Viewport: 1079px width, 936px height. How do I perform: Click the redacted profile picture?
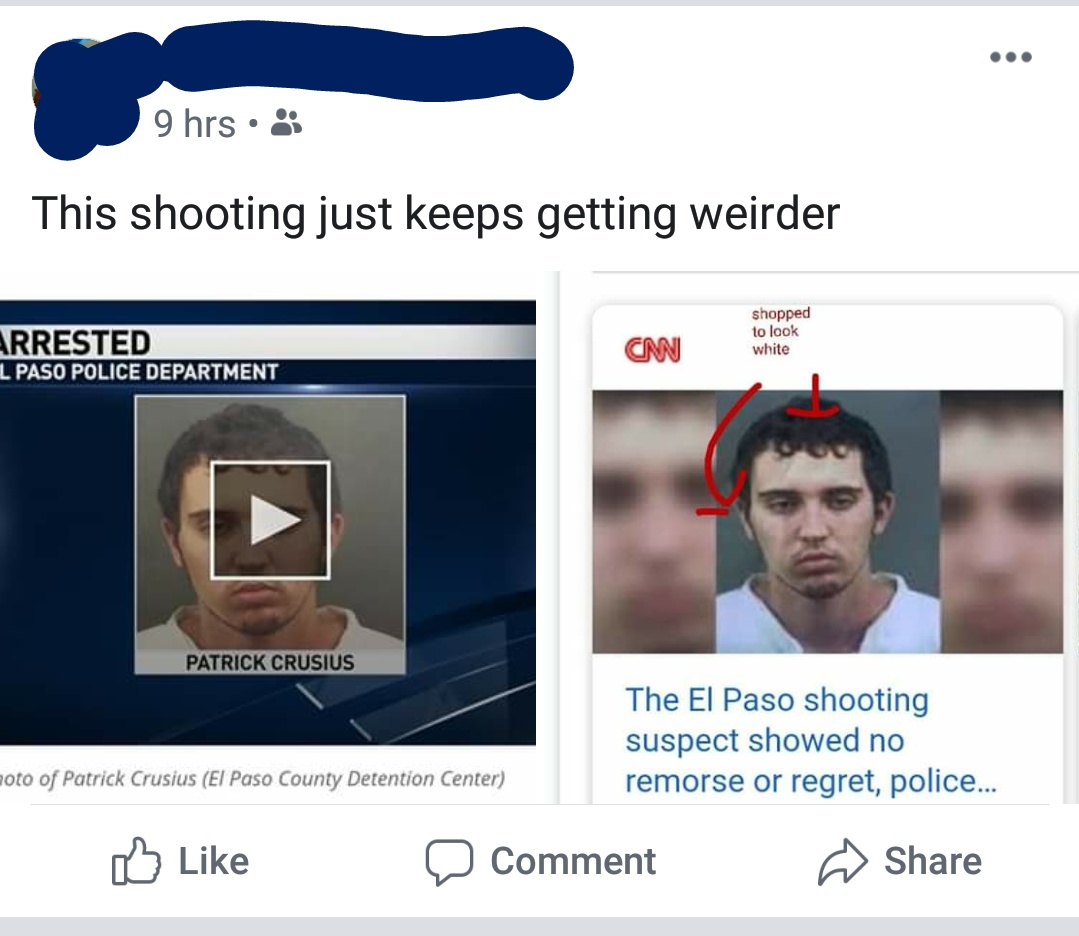click(x=83, y=96)
